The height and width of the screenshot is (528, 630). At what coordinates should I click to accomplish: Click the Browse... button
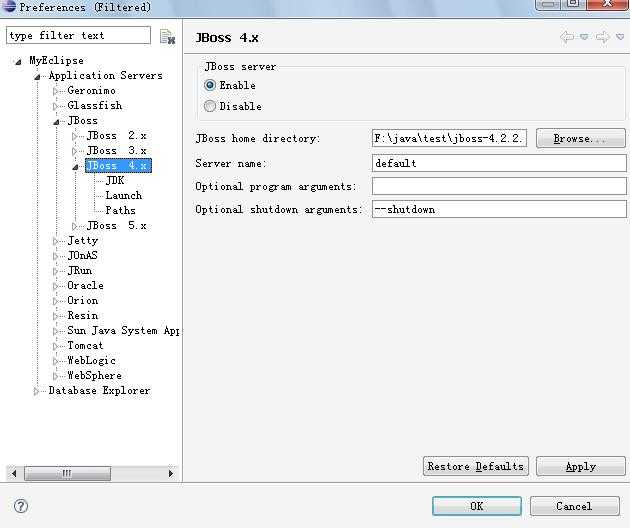click(581, 139)
